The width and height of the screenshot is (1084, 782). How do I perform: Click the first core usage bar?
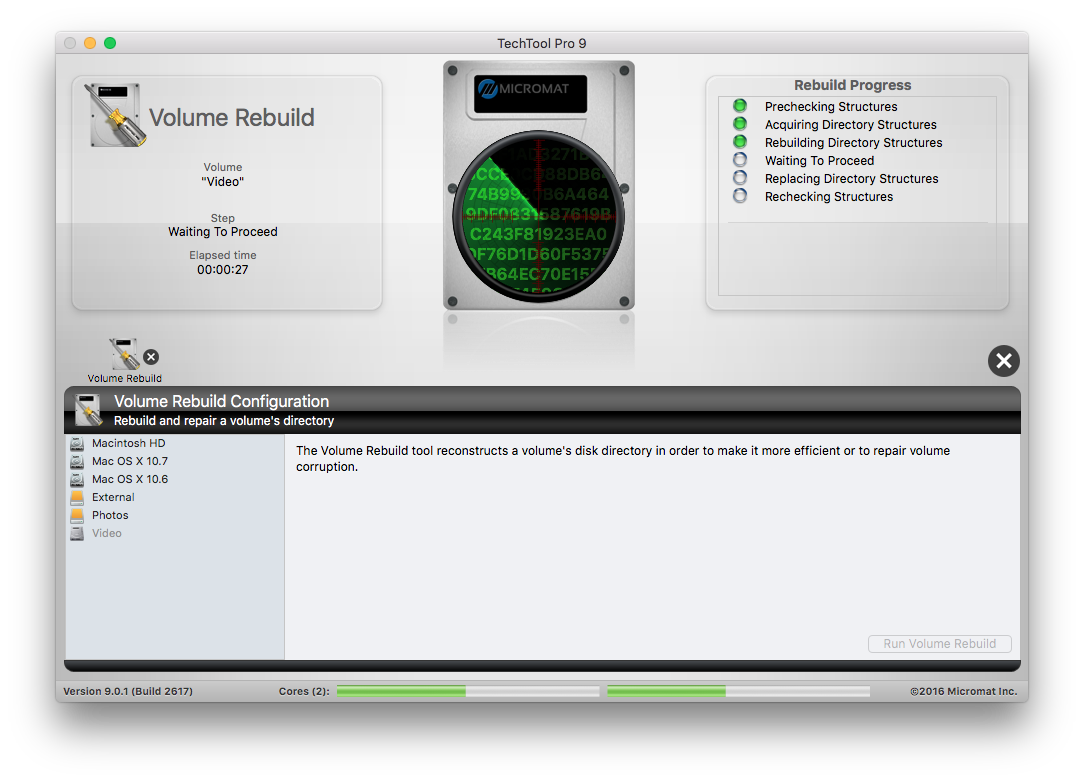tap(468, 691)
